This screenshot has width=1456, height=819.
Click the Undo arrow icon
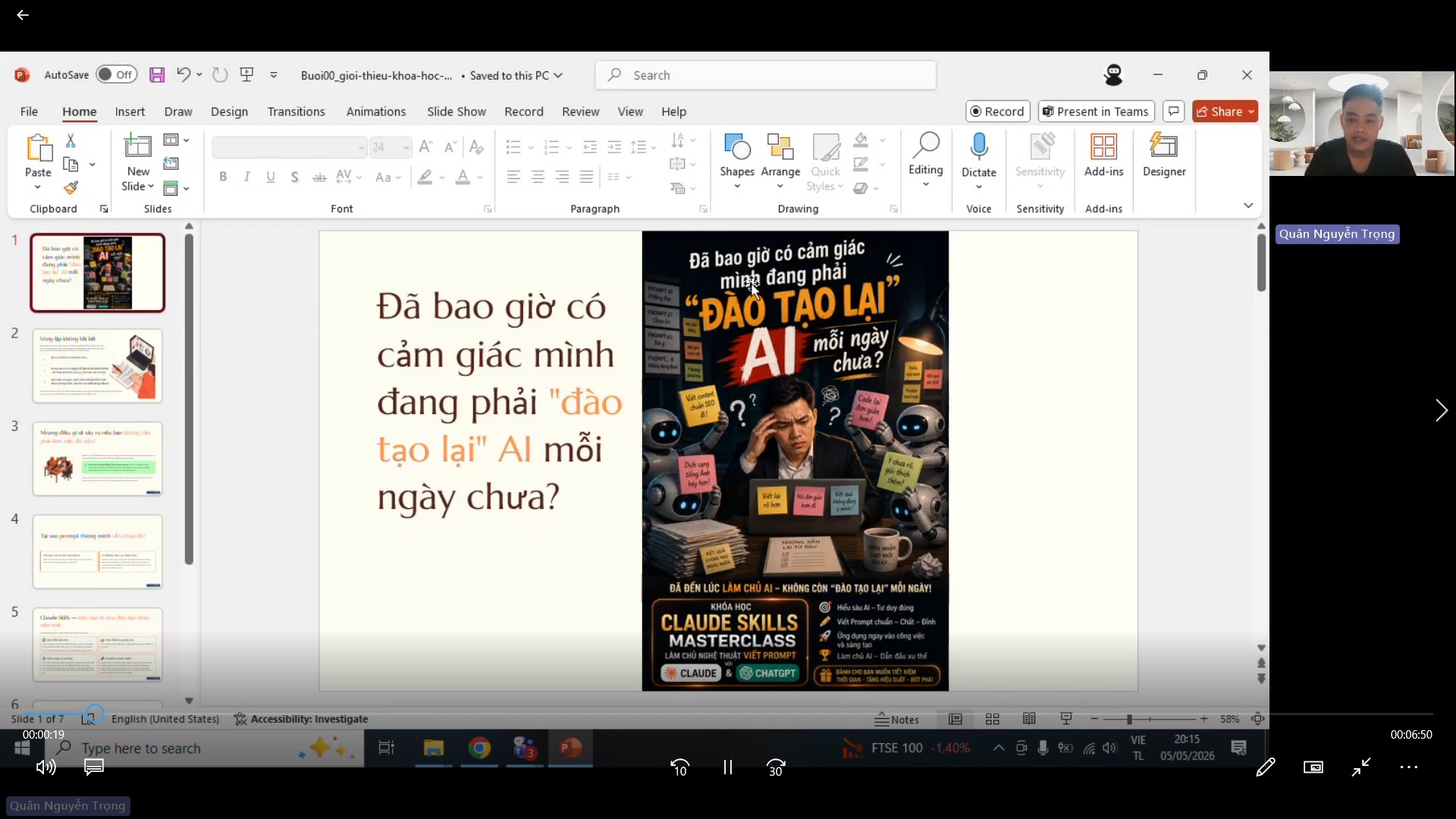(x=183, y=74)
